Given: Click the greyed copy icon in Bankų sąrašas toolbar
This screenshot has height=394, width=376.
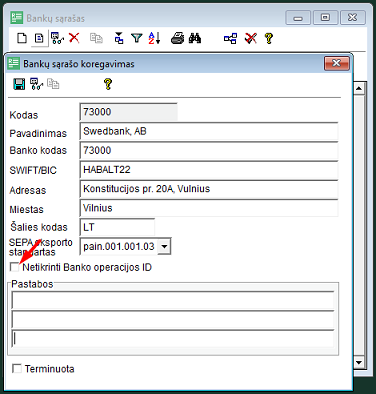Looking at the screenshot, I should point(96,38).
